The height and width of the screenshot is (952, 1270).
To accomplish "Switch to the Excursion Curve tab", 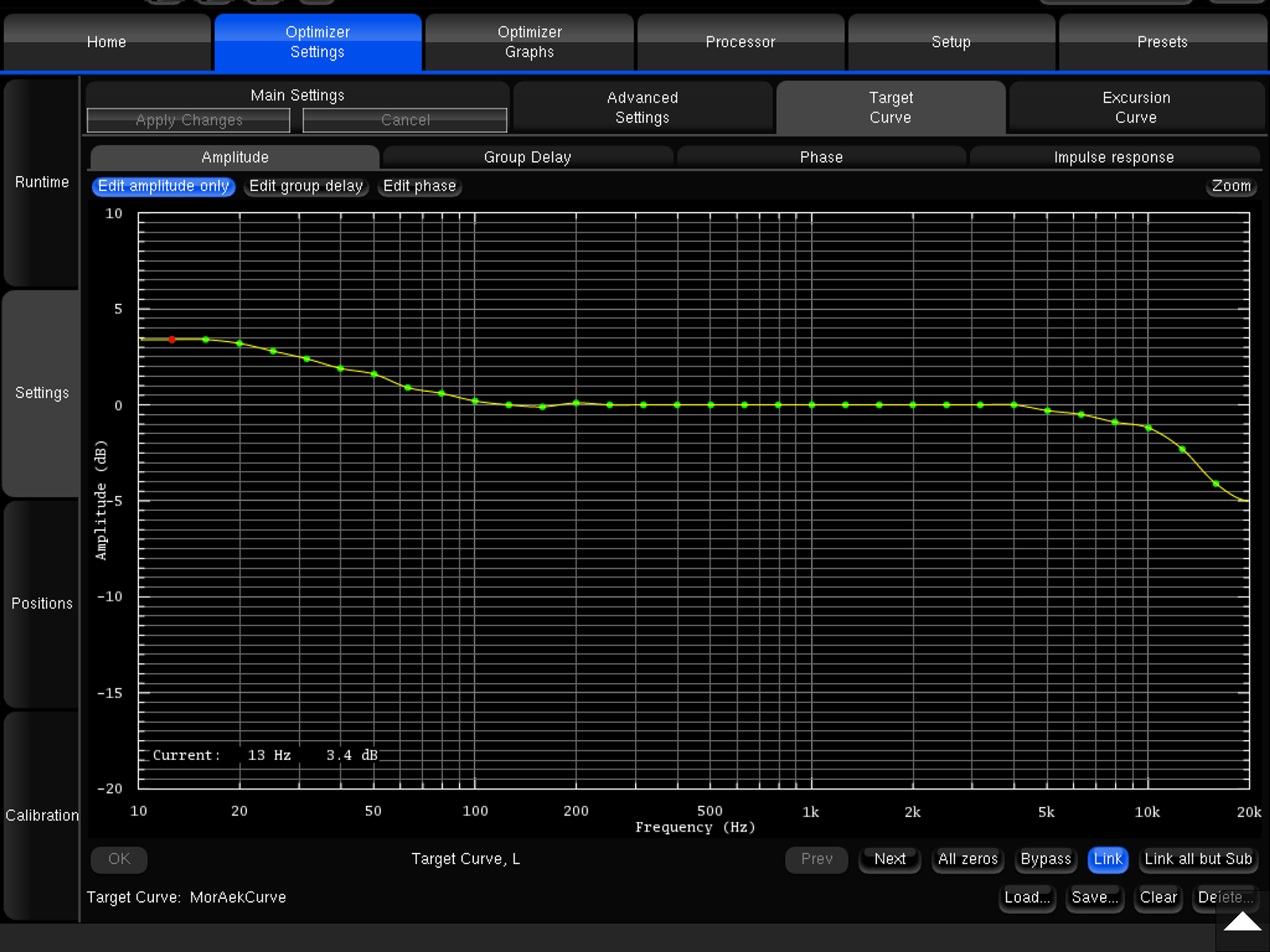I will click(1136, 108).
